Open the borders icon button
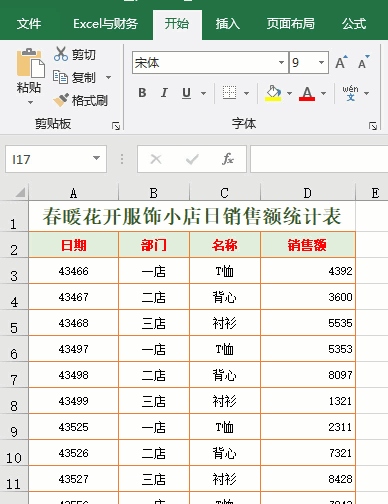 click(x=229, y=93)
